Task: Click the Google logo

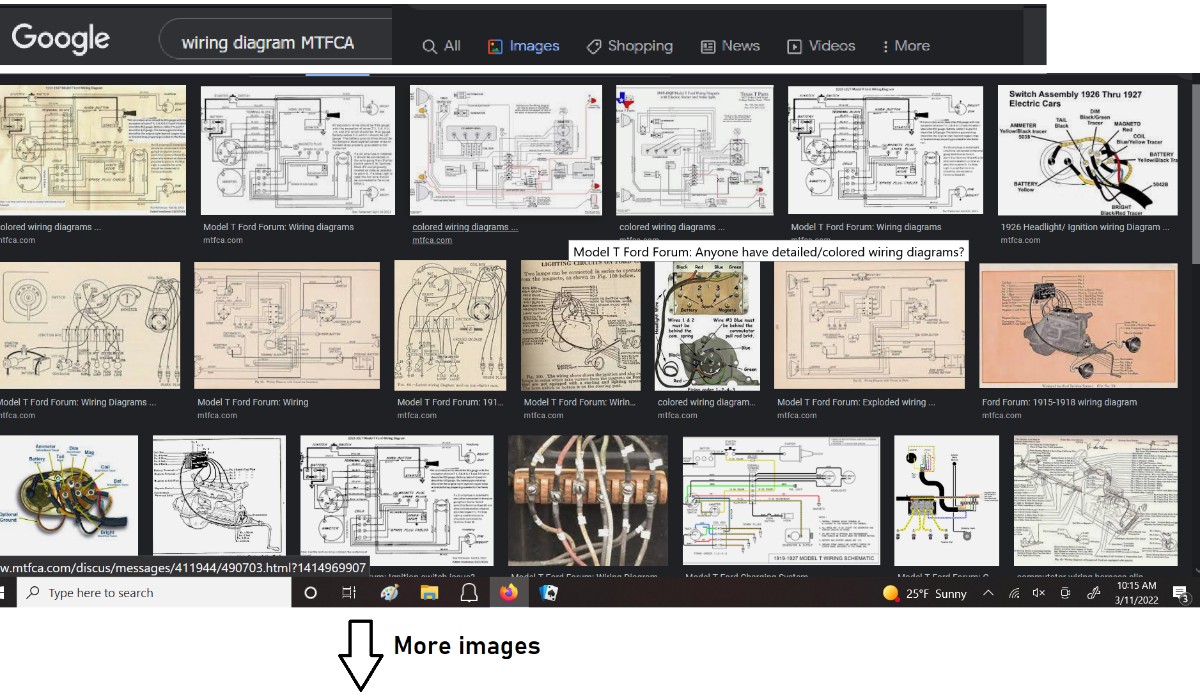Action: 60,39
